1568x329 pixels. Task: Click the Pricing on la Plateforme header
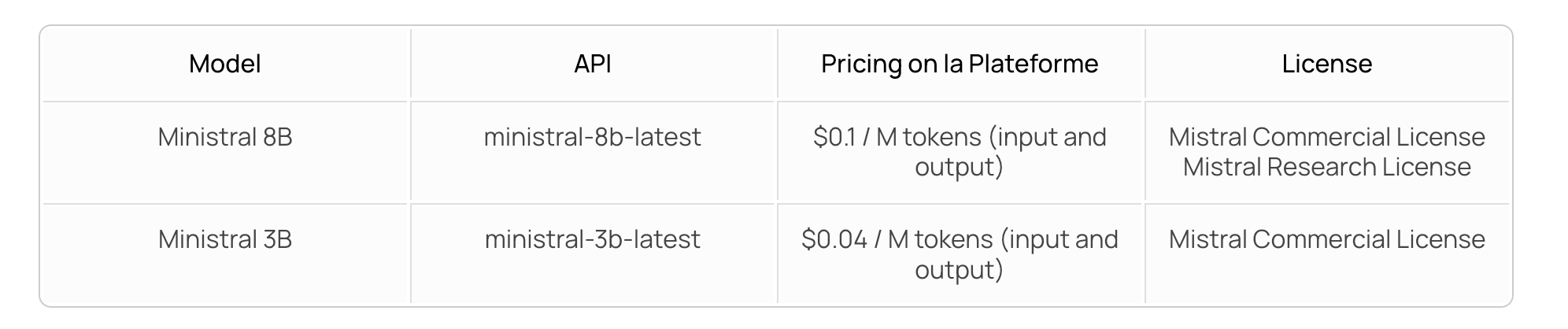point(960,64)
